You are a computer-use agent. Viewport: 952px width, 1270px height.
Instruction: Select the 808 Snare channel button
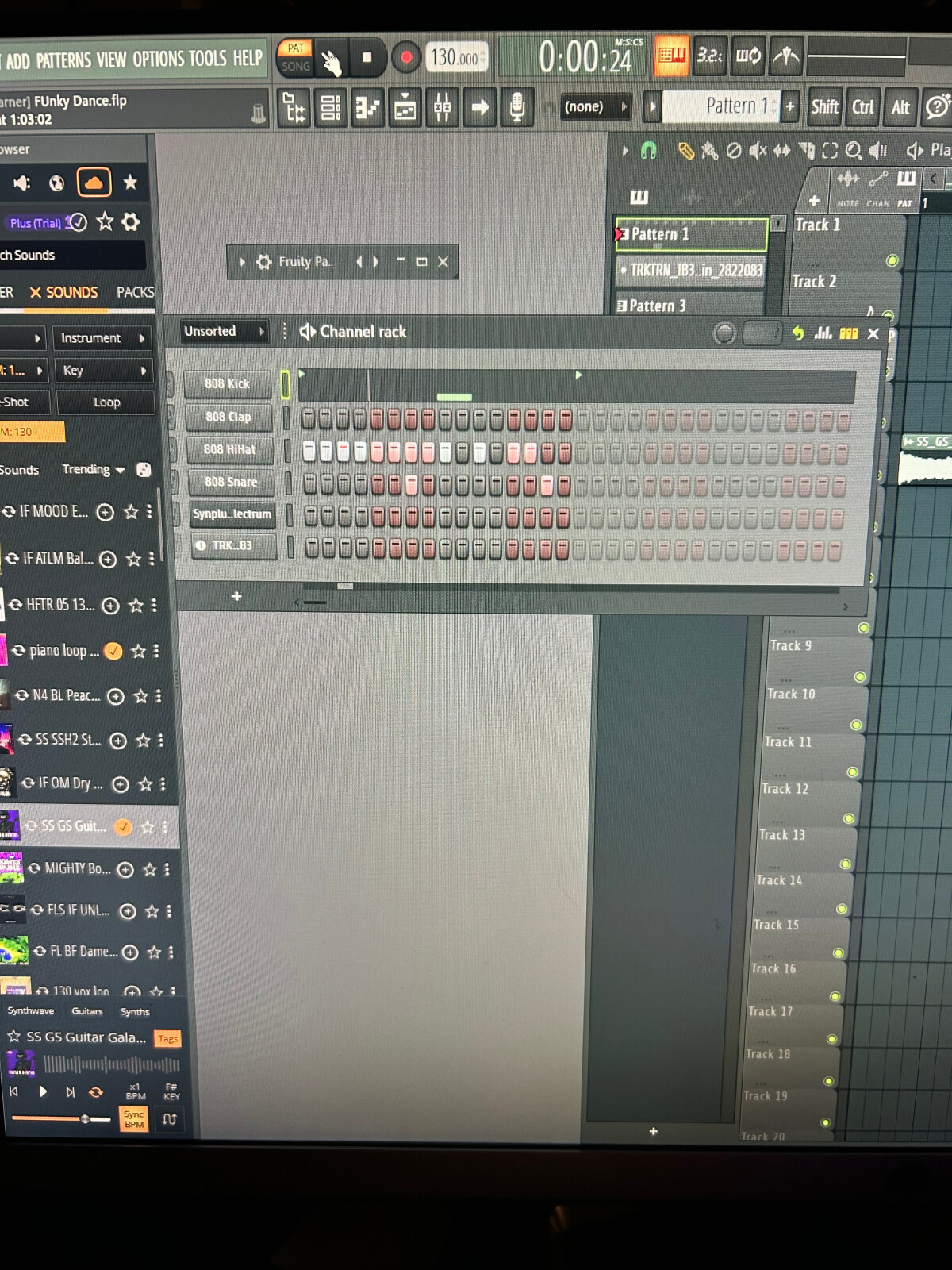230,482
